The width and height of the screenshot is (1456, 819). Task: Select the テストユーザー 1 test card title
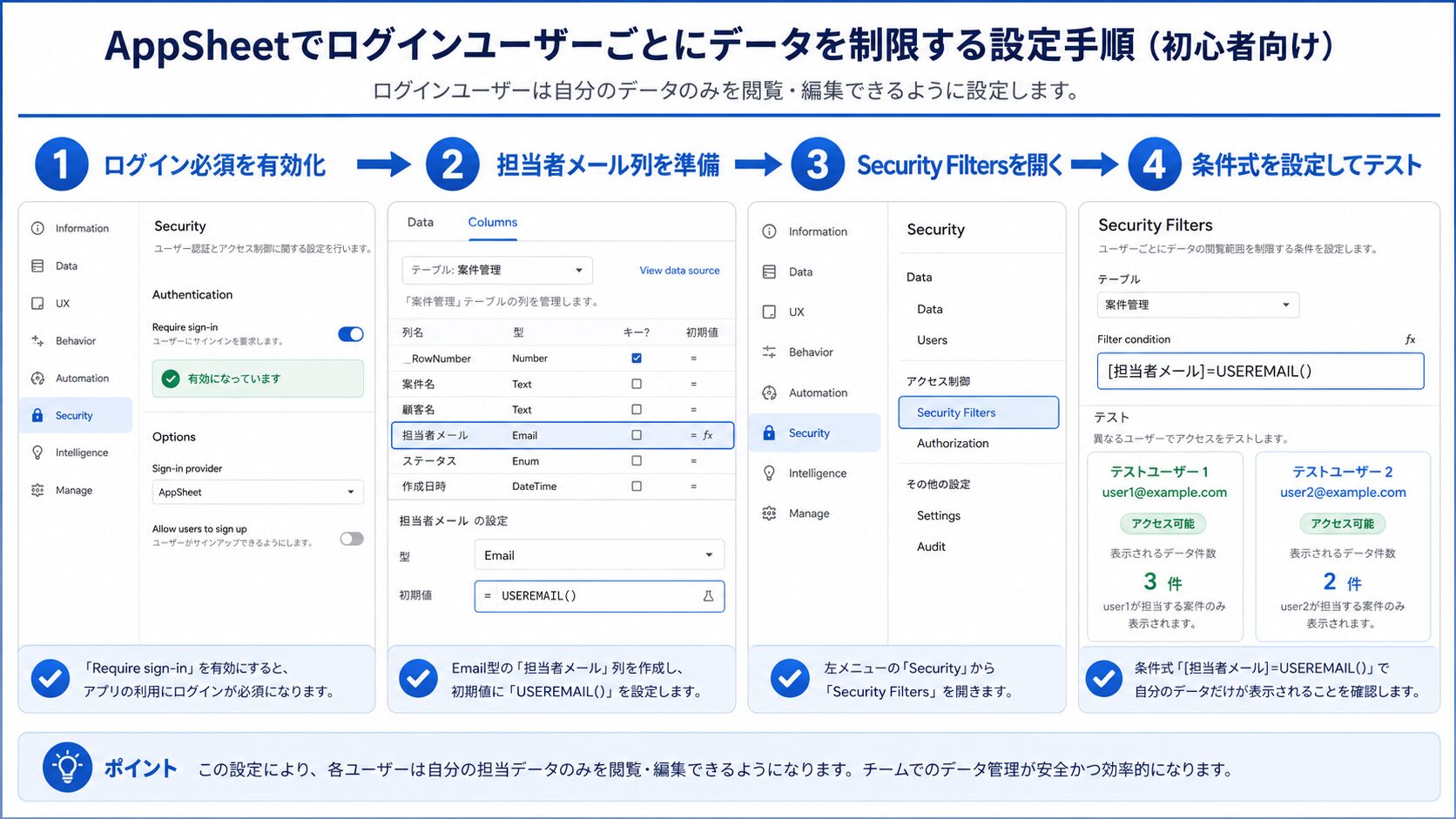point(1159,472)
